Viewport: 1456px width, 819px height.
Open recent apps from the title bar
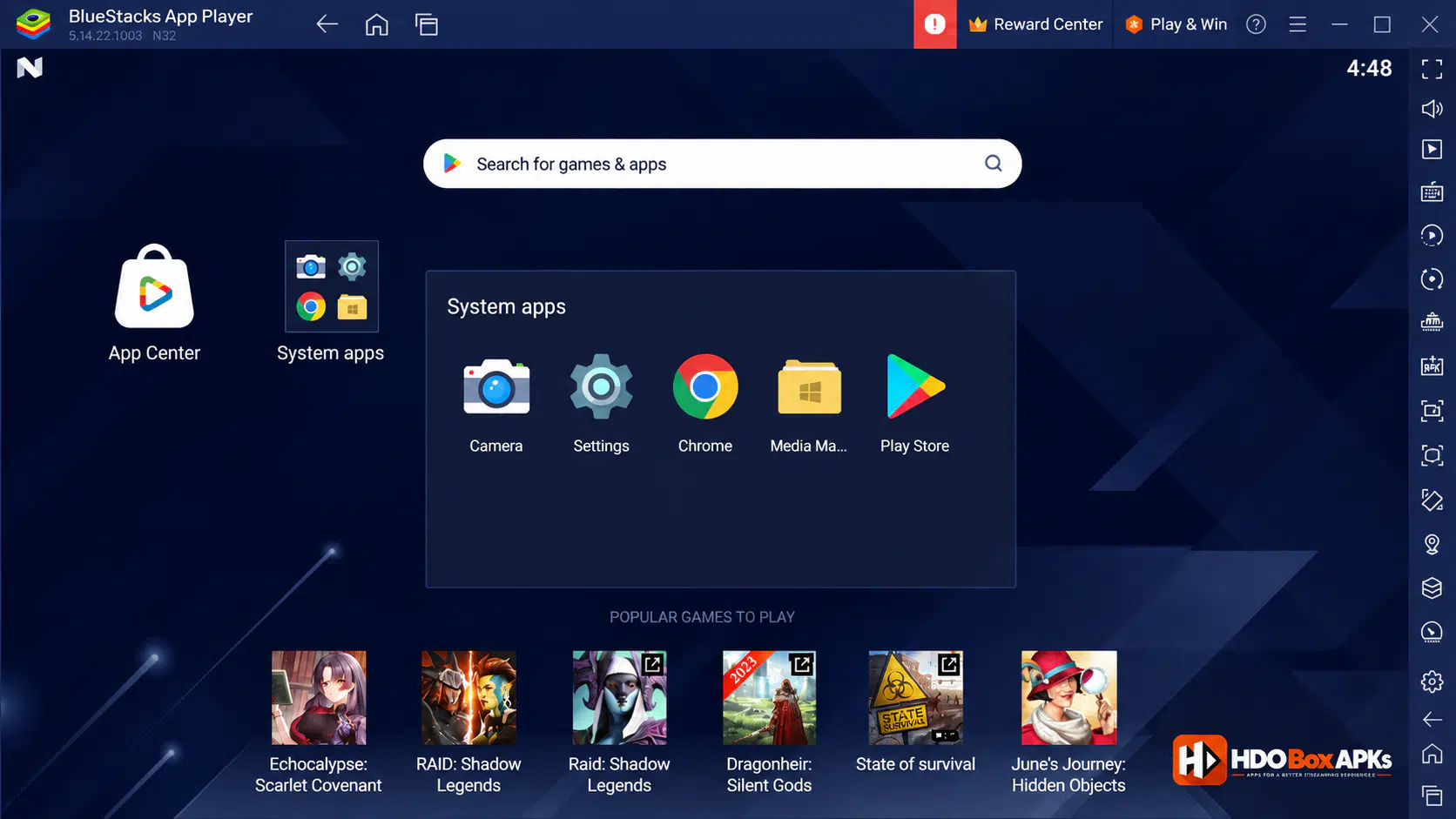click(427, 24)
